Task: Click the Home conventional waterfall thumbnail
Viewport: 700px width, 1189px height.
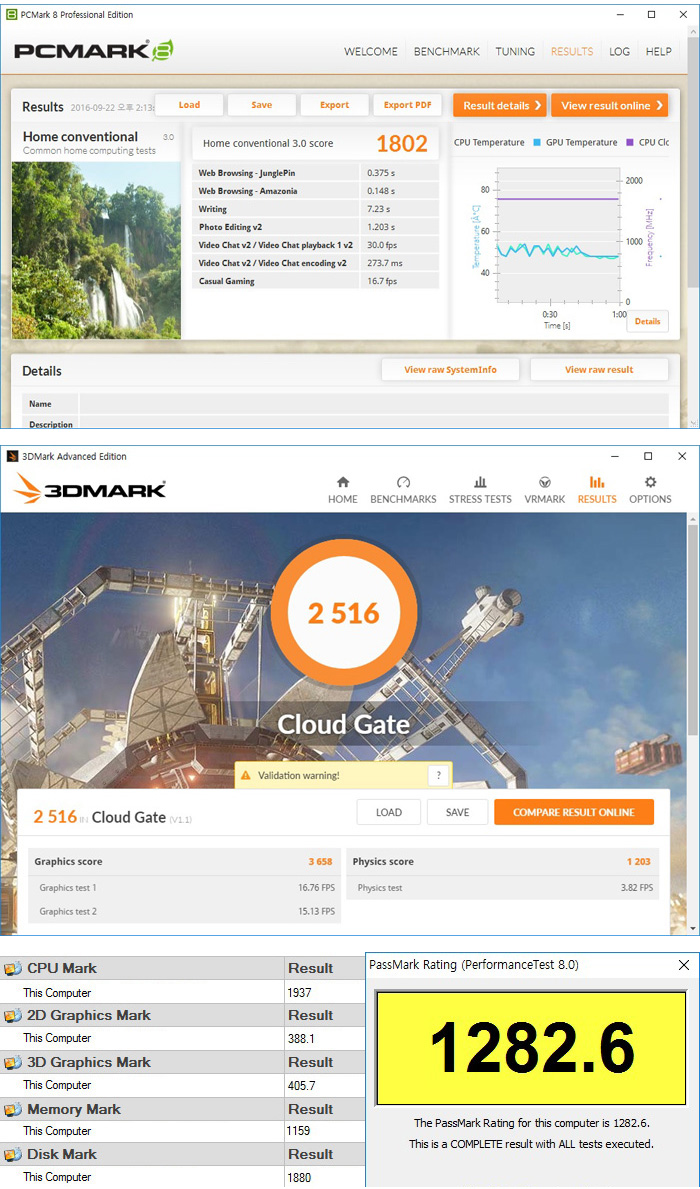Action: click(96, 249)
